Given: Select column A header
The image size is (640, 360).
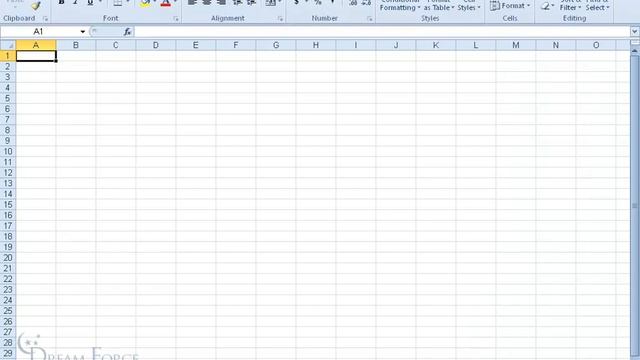Looking at the screenshot, I should click(36, 45).
